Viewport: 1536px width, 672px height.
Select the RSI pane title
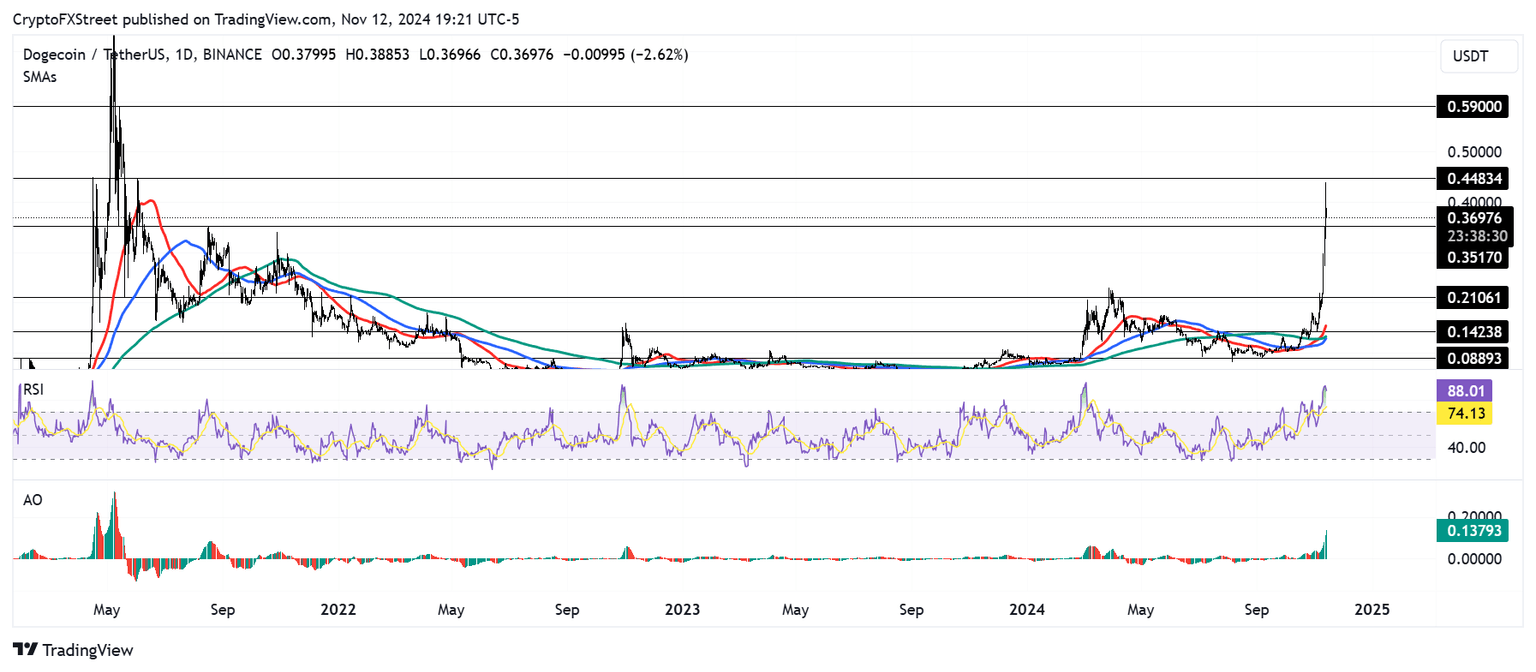[34, 389]
